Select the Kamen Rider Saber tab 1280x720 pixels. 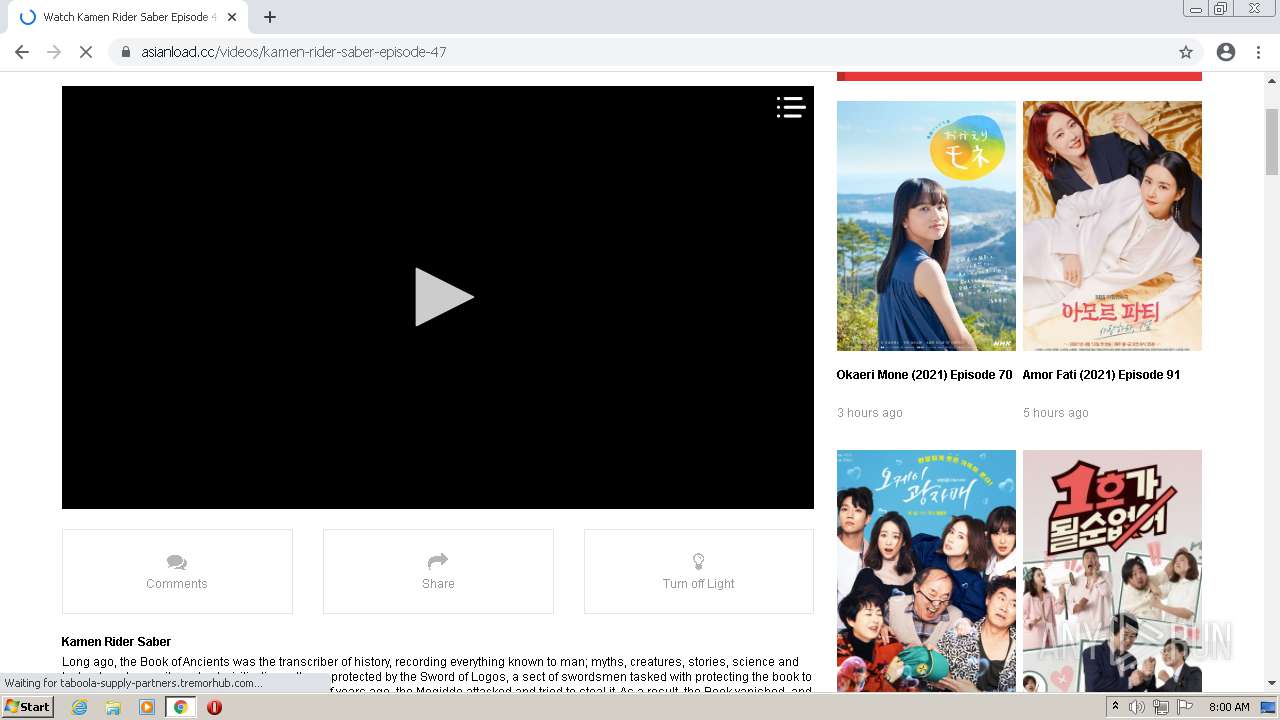[x=128, y=17]
